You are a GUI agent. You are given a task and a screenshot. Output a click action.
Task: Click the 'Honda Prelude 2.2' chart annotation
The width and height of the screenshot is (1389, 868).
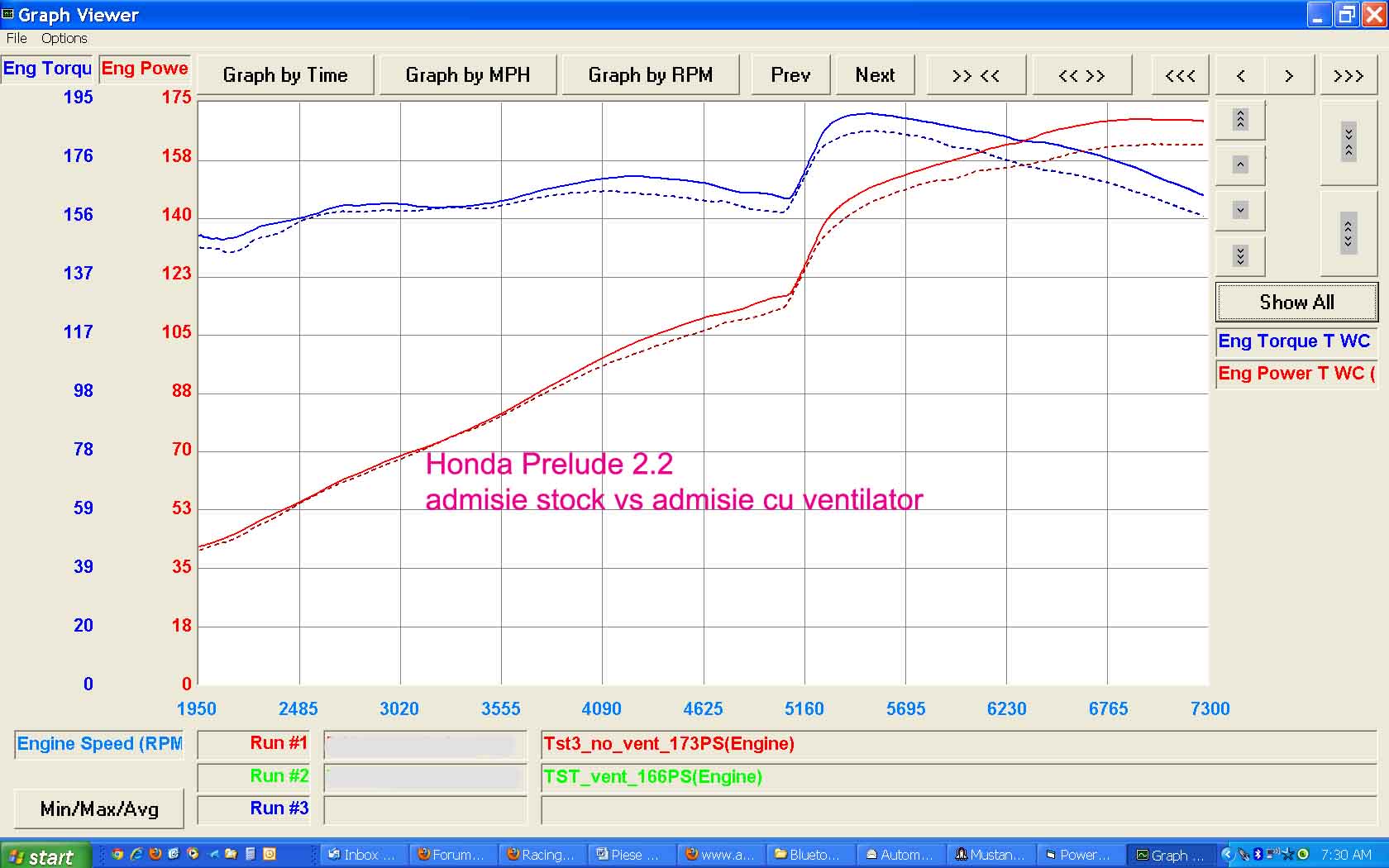549,464
